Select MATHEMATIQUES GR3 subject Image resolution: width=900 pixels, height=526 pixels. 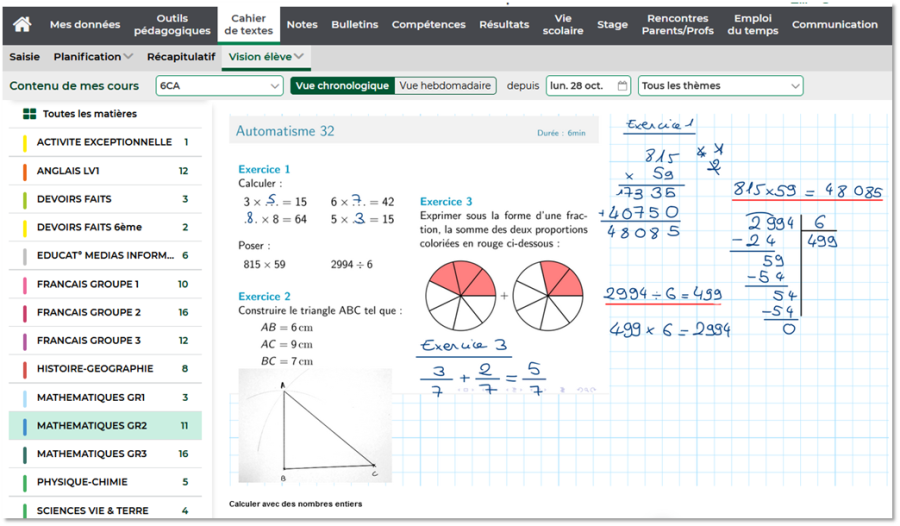106,454
